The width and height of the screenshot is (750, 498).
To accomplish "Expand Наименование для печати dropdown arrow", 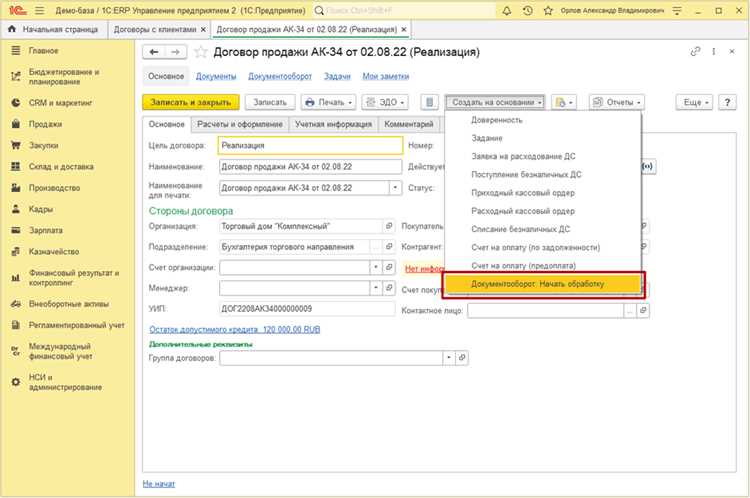I will 395,188.
